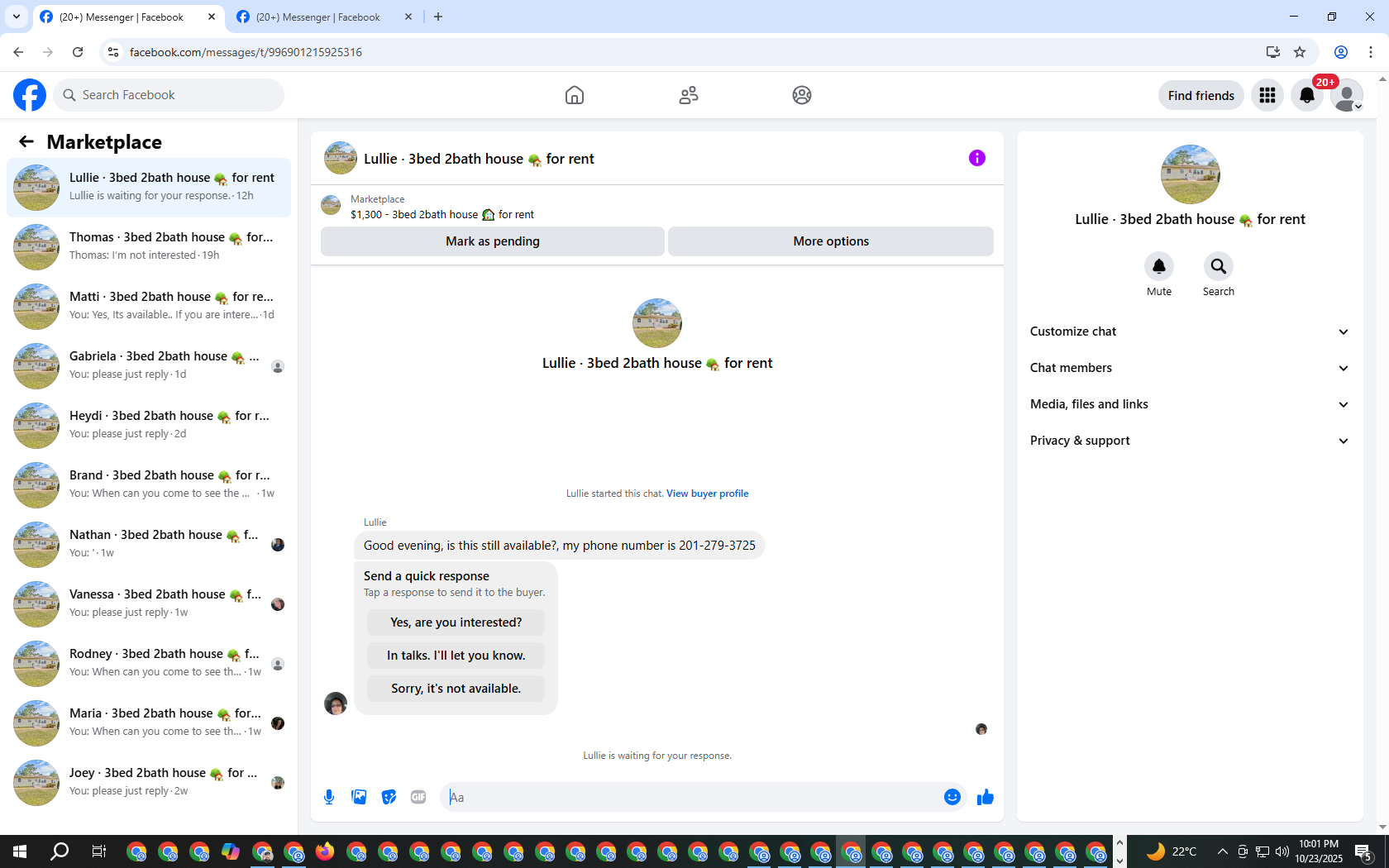Click the Facebook logo icon
This screenshot has height=868, width=1389.
(x=30, y=95)
